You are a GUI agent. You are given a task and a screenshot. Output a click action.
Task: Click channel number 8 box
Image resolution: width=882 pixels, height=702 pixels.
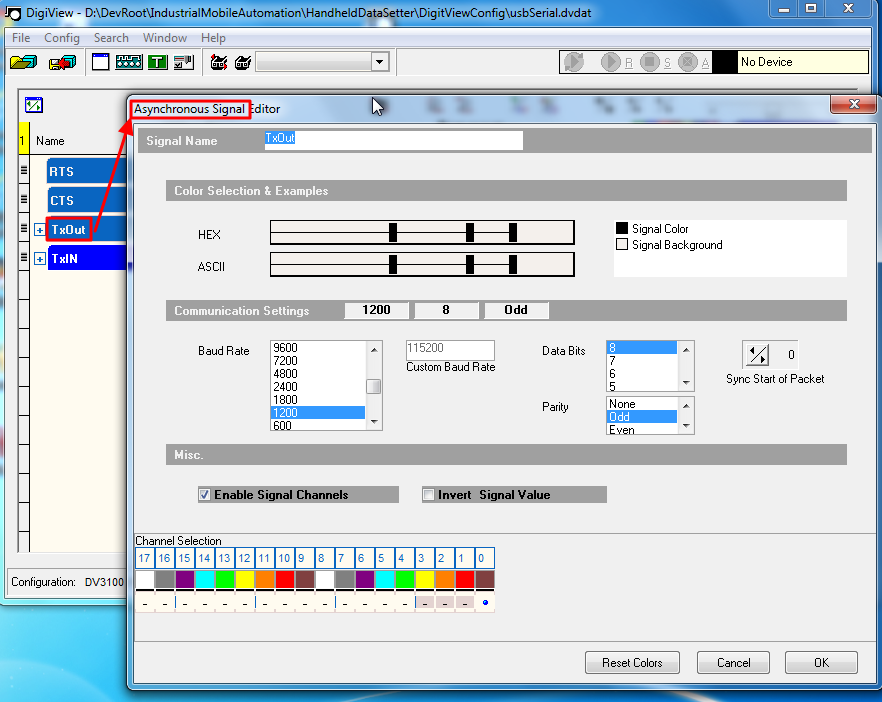pyautogui.click(x=325, y=558)
